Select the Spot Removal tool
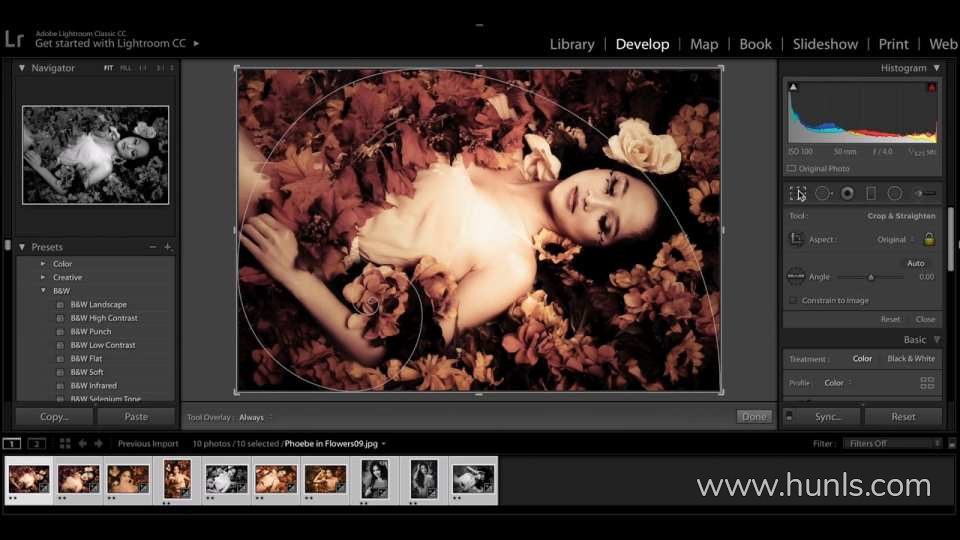 click(823, 193)
